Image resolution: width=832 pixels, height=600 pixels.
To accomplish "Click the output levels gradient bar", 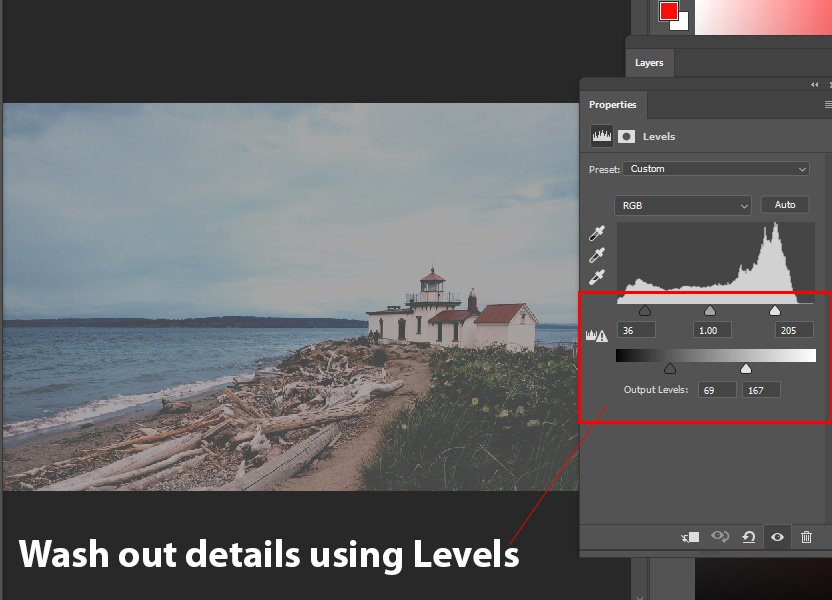I will pyautogui.click(x=716, y=355).
